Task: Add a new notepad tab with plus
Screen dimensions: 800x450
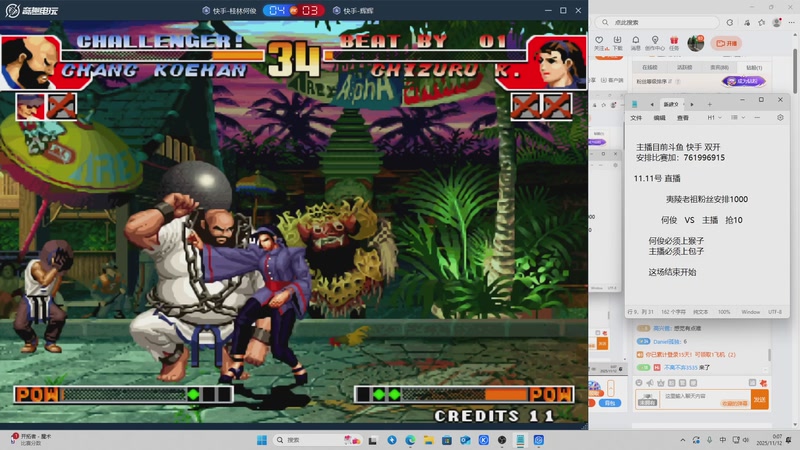Action: coord(709,104)
